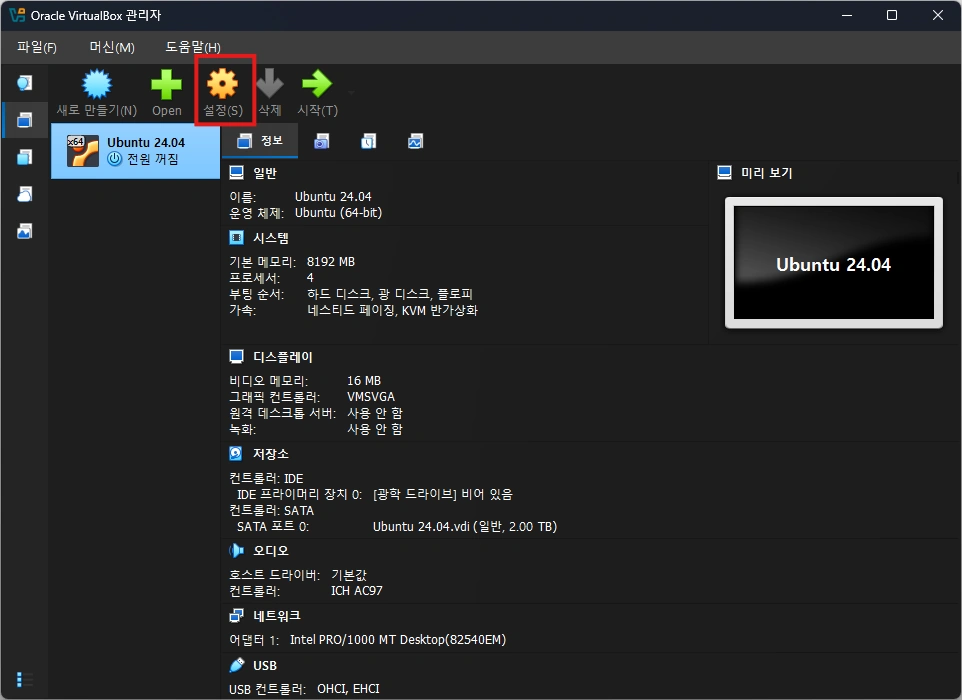Select the machines tool in the left sidebar
Image resolution: width=962 pixels, height=700 pixels.
coord(25,120)
